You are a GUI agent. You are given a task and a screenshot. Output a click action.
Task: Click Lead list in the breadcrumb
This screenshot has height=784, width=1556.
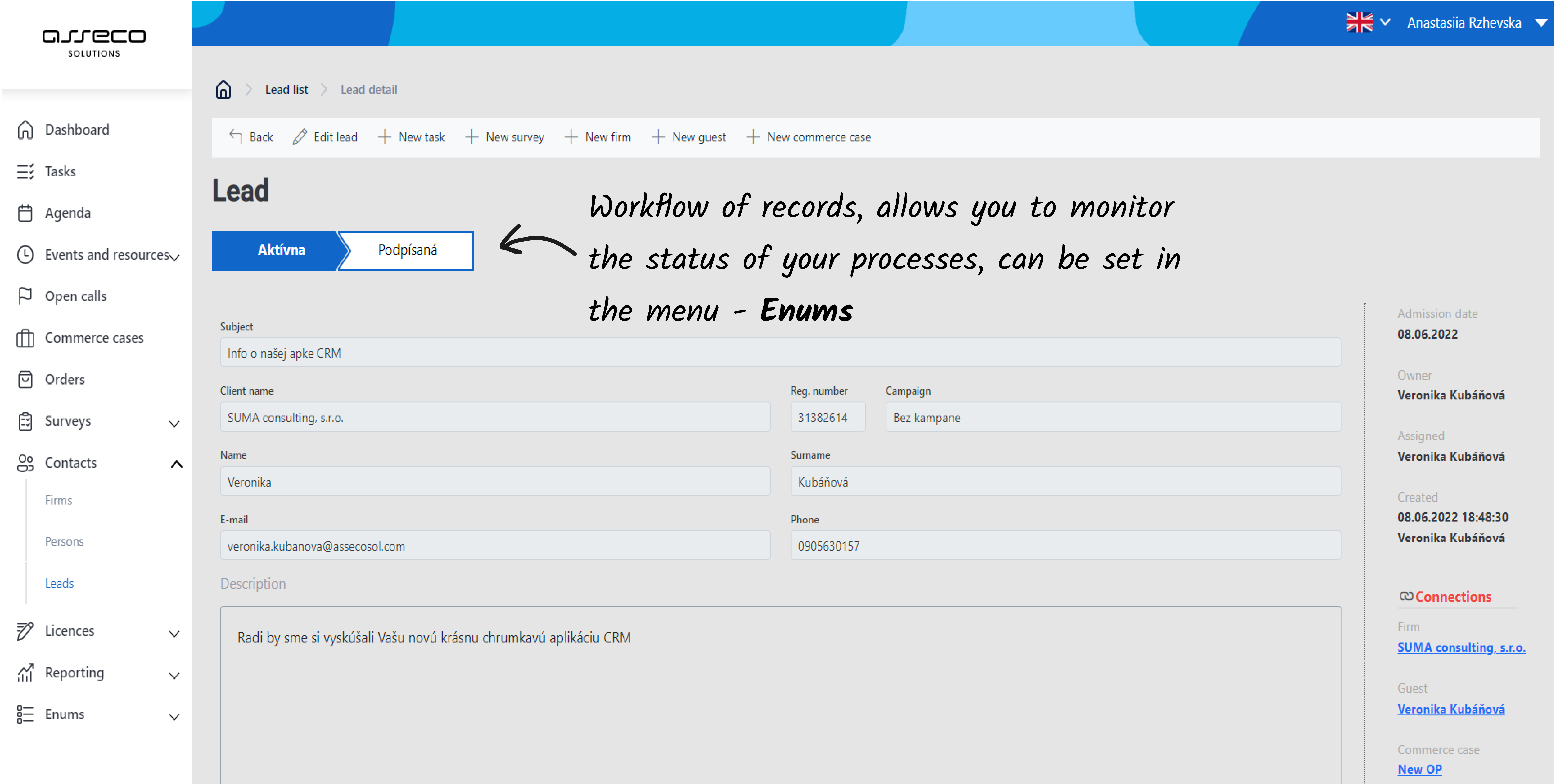pyautogui.click(x=286, y=90)
